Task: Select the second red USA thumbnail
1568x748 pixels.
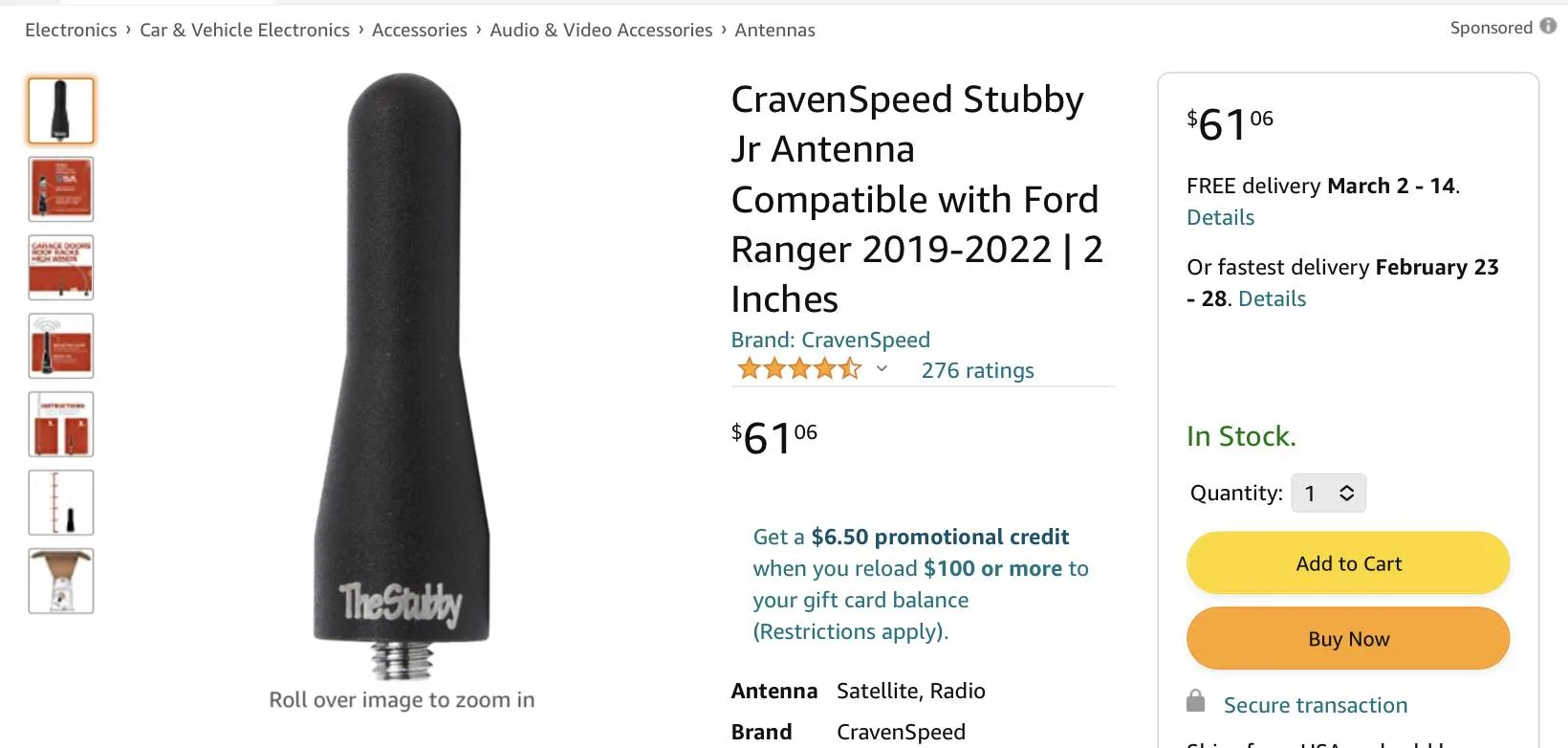Action: click(x=61, y=189)
